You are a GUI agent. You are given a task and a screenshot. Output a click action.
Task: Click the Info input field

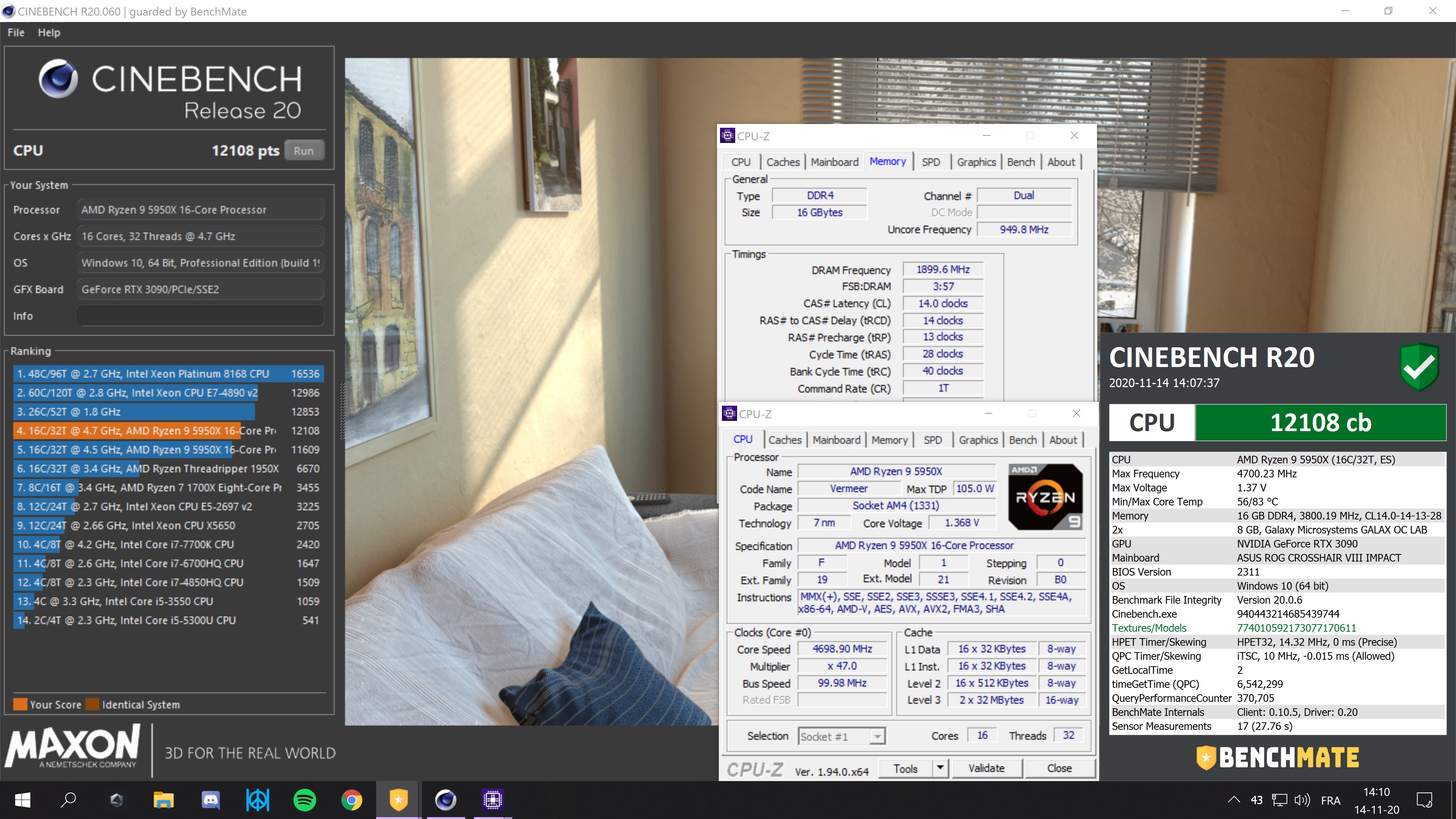pos(200,315)
